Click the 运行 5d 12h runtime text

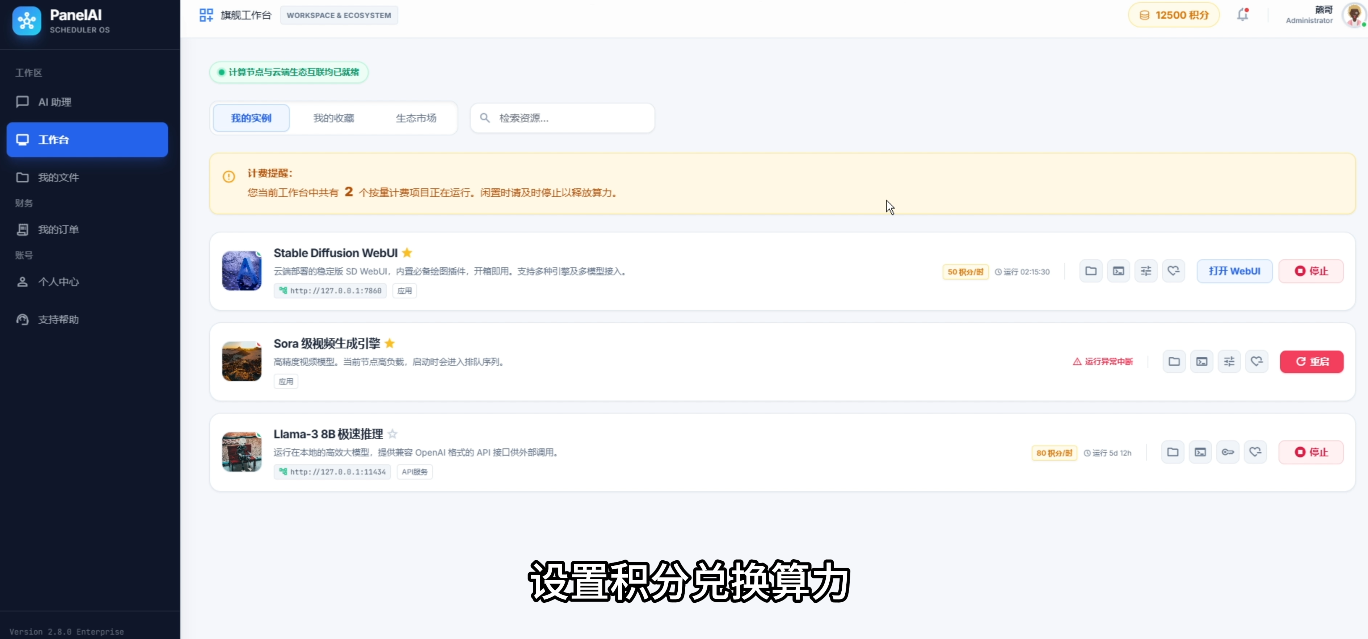coord(1107,453)
